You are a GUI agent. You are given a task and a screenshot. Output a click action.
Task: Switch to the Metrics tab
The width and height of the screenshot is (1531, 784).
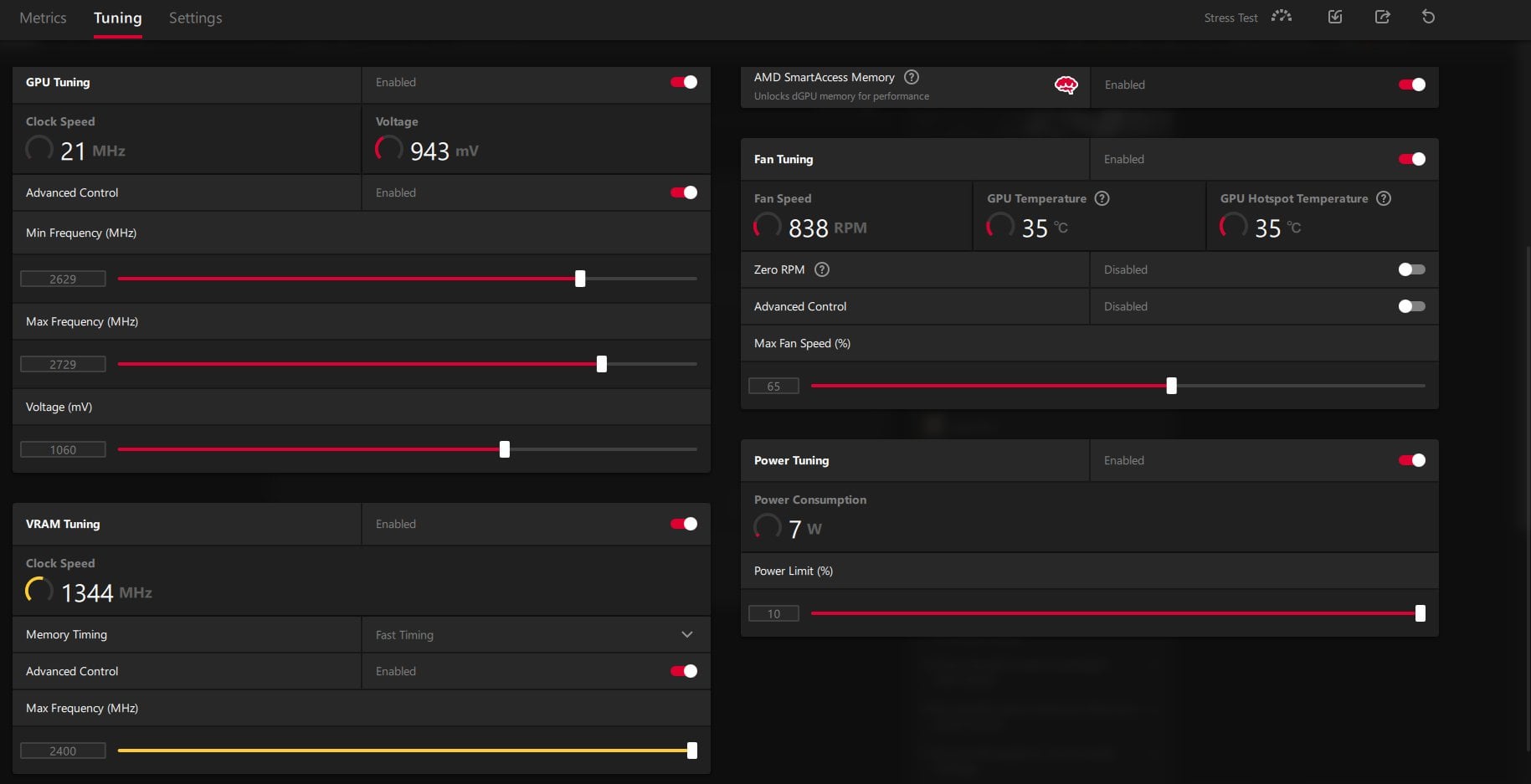pyautogui.click(x=43, y=18)
